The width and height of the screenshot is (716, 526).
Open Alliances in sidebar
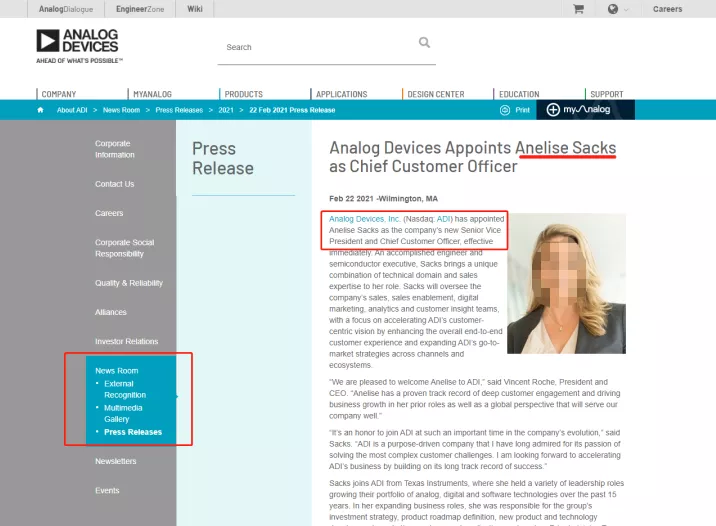(x=111, y=312)
